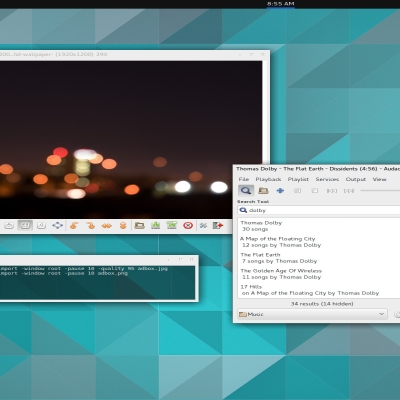Open the 8:55 AM clock in the top bar
Image resolution: width=400 pixels, height=400 pixels.
pyautogui.click(x=281, y=4)
